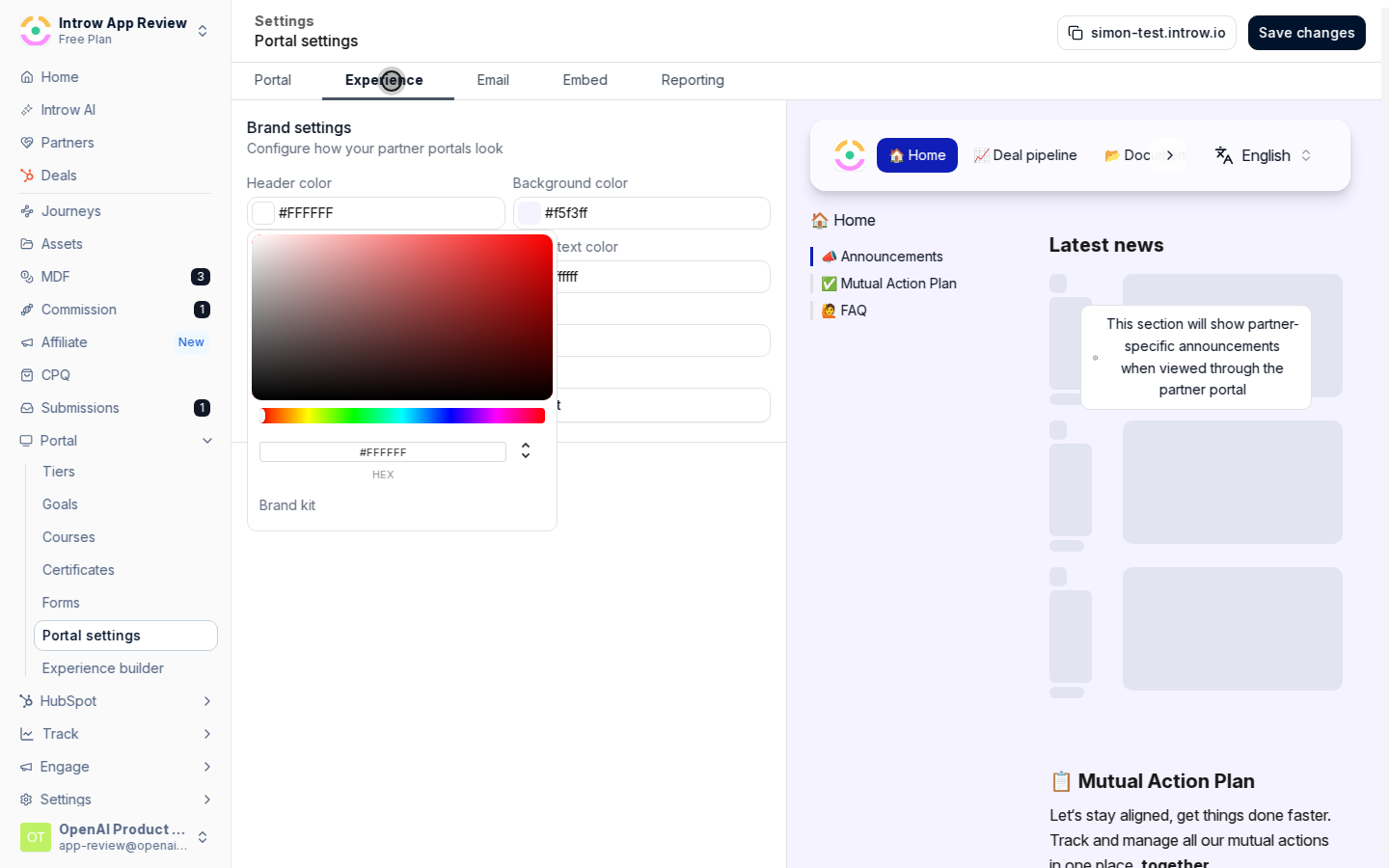This screenshot has height=868, width=1389.
Task: Click the CPQ icon in sidebar
Action: tap(27, 375)
